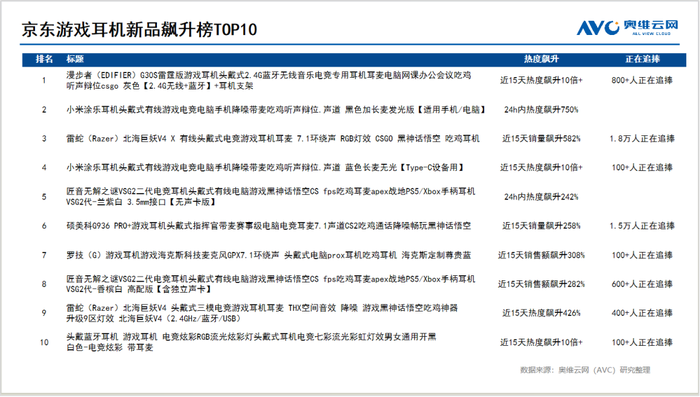Screen dimensions: 700x397
Task: Select the 罗技 GPX 海克斯定制 title
Action: click(269, 255)
